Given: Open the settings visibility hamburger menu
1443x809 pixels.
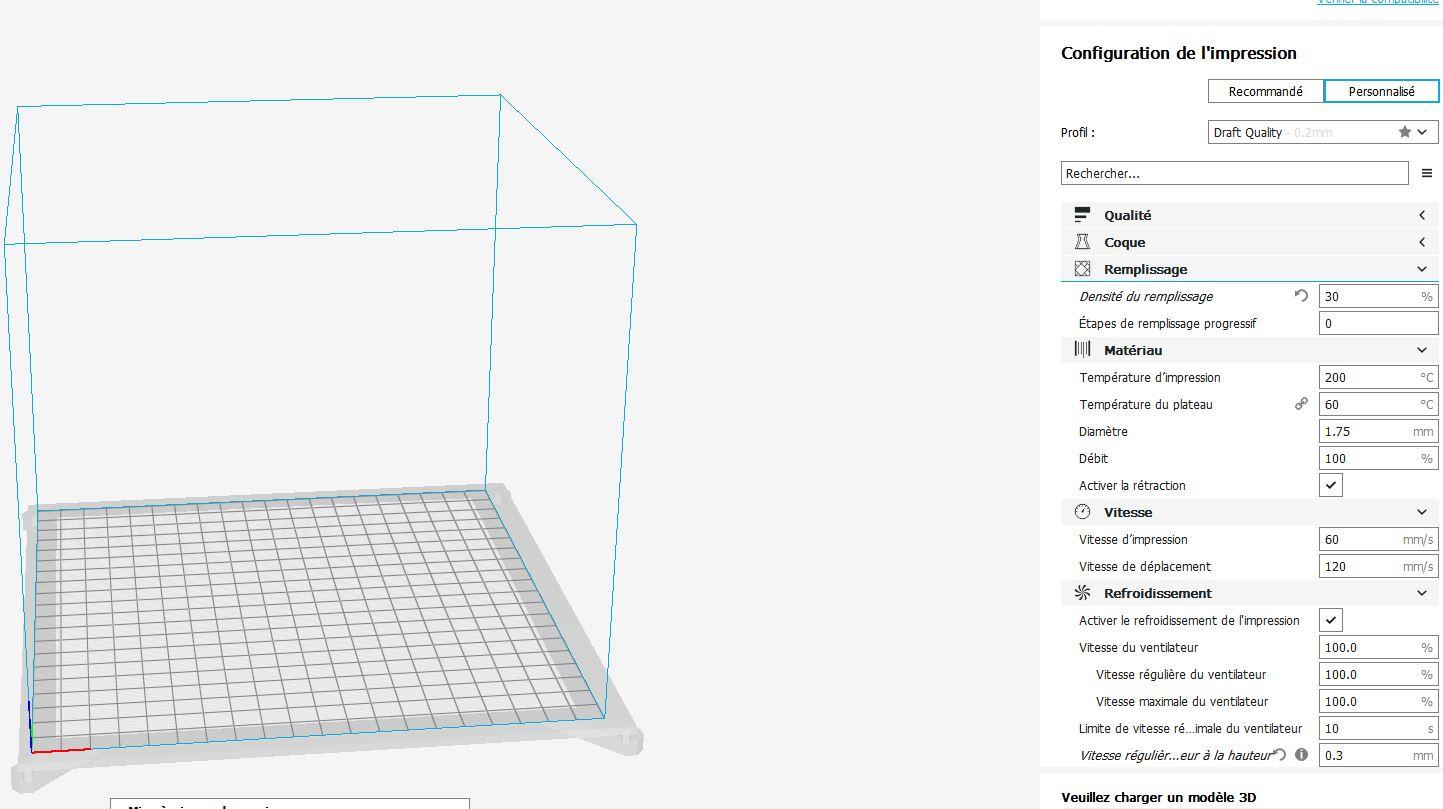Looking at the screenshot, I should coord(1427,173).
